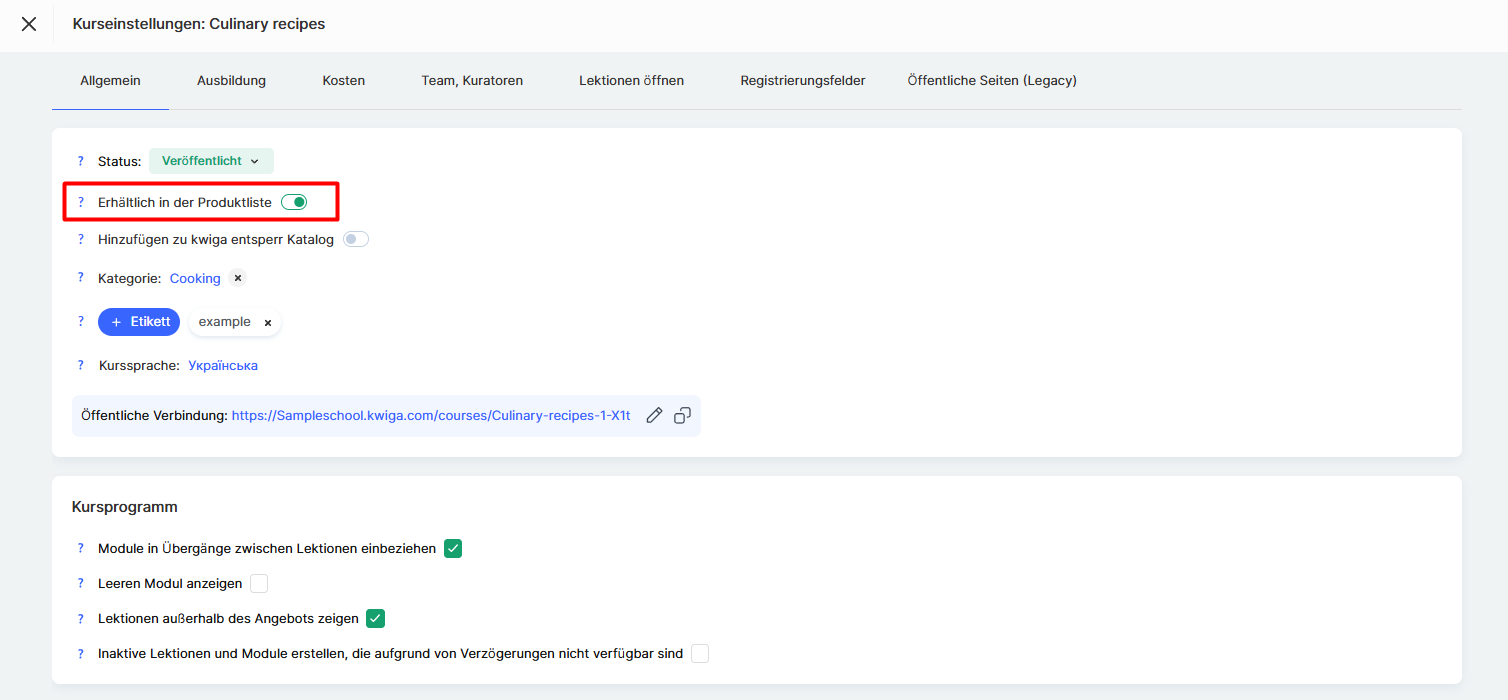Remove the Cooking category with x icon
The height and width of the screenshot is (700, 1508).
(x=238, y=278)
